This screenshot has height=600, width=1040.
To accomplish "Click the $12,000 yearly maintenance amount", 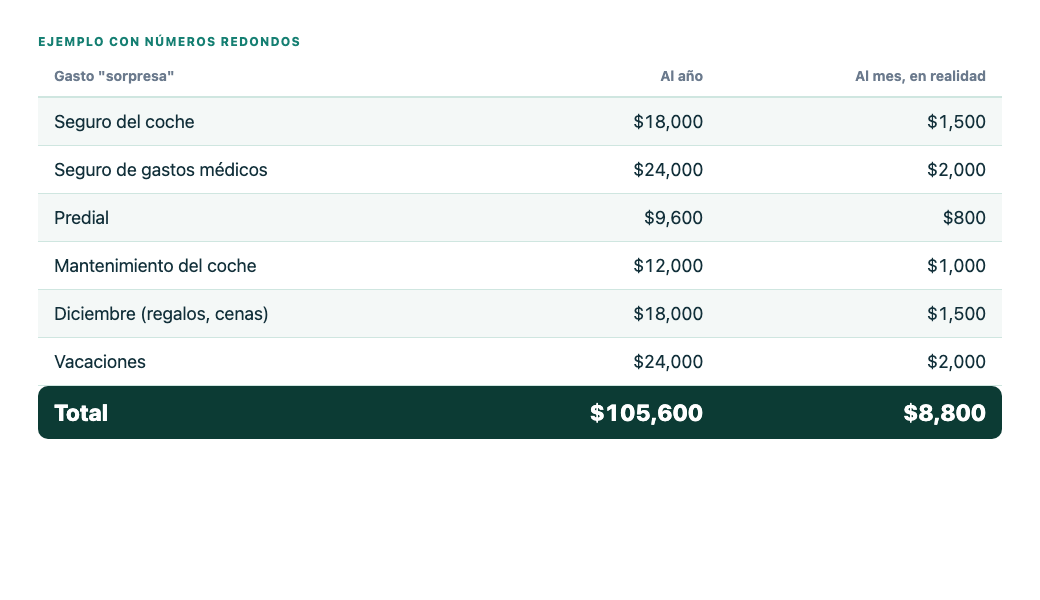I will 668,266.
